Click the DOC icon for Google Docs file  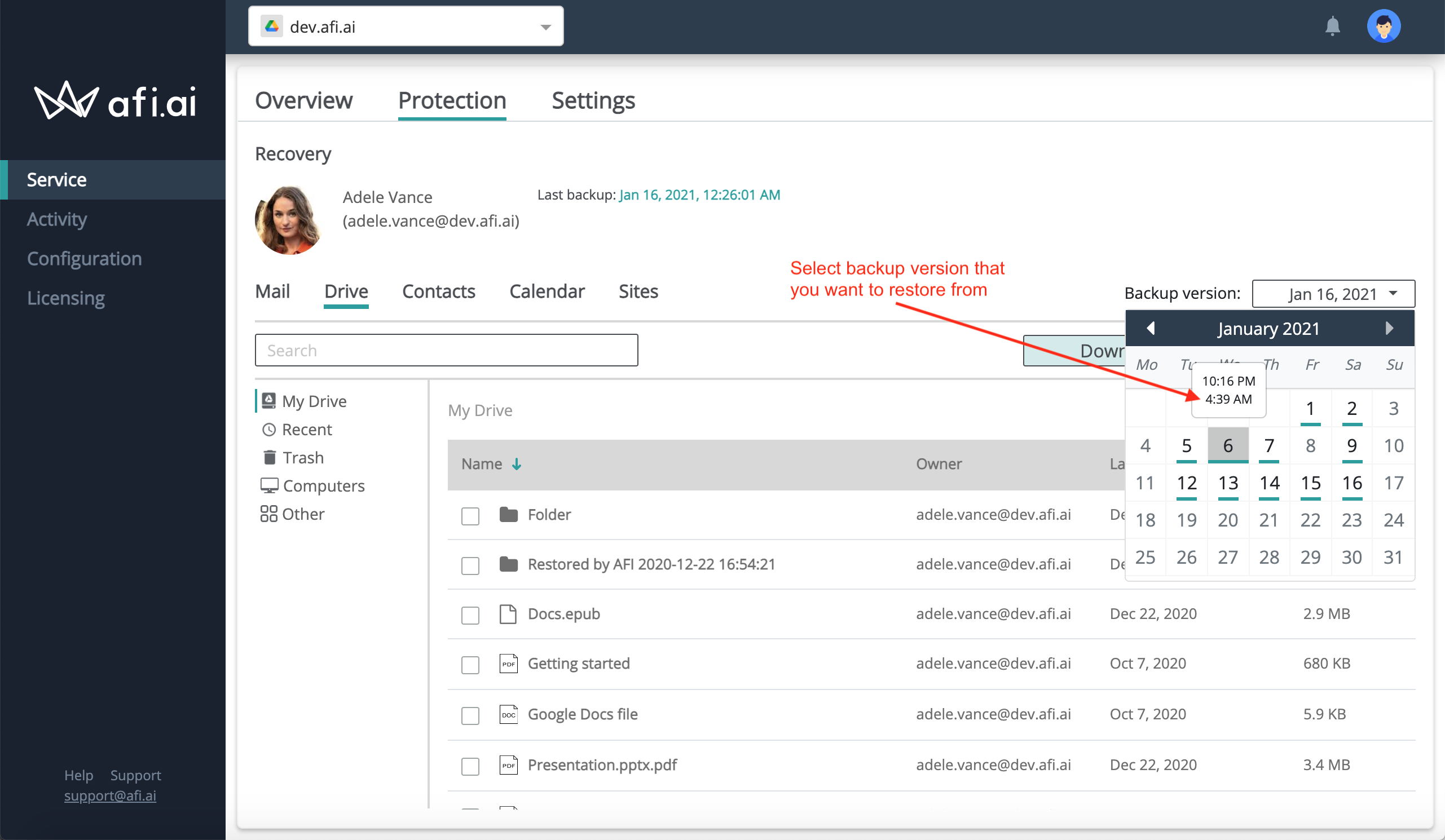508,714
